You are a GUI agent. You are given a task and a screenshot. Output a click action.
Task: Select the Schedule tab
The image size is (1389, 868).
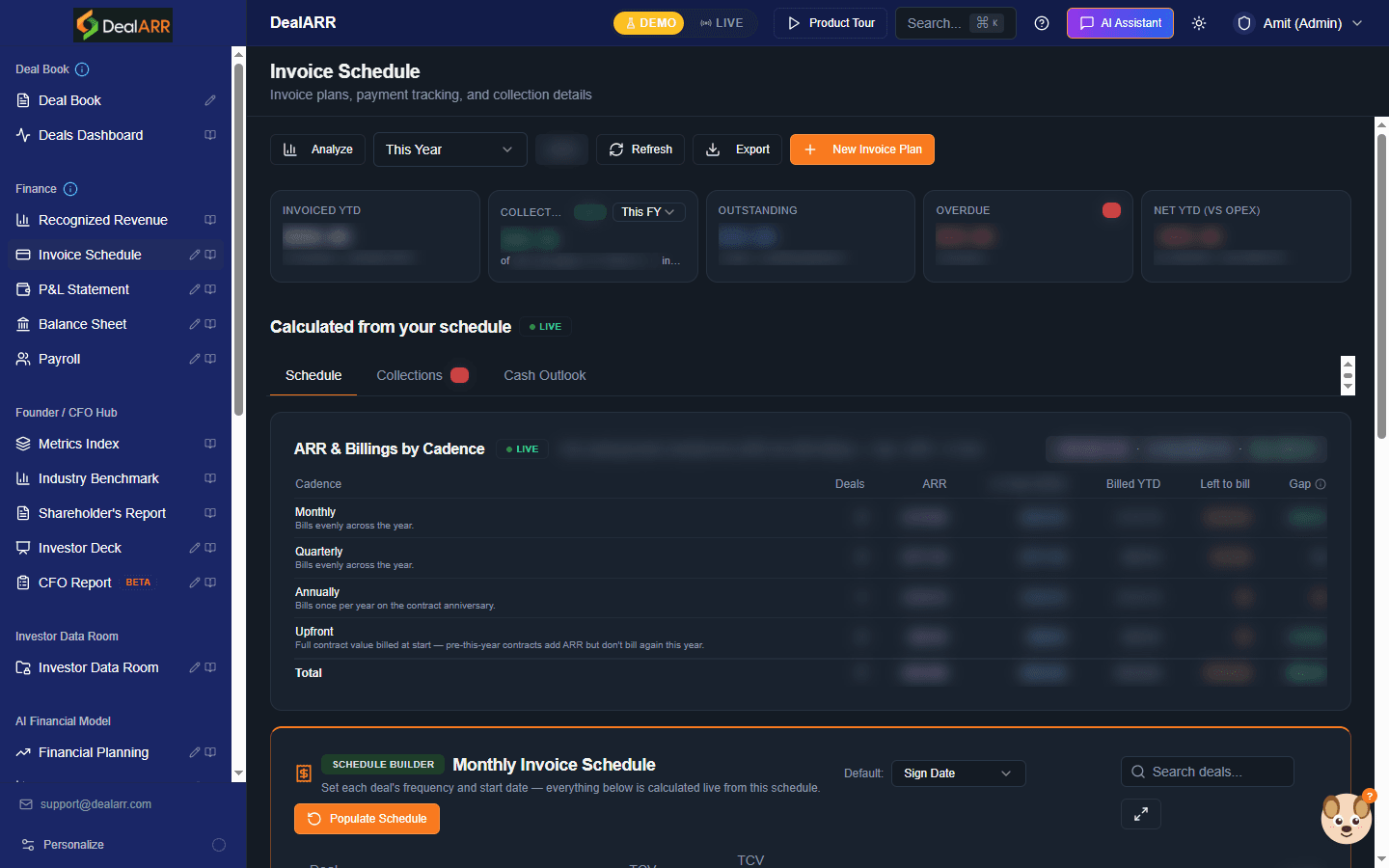(x=313, y=375)
